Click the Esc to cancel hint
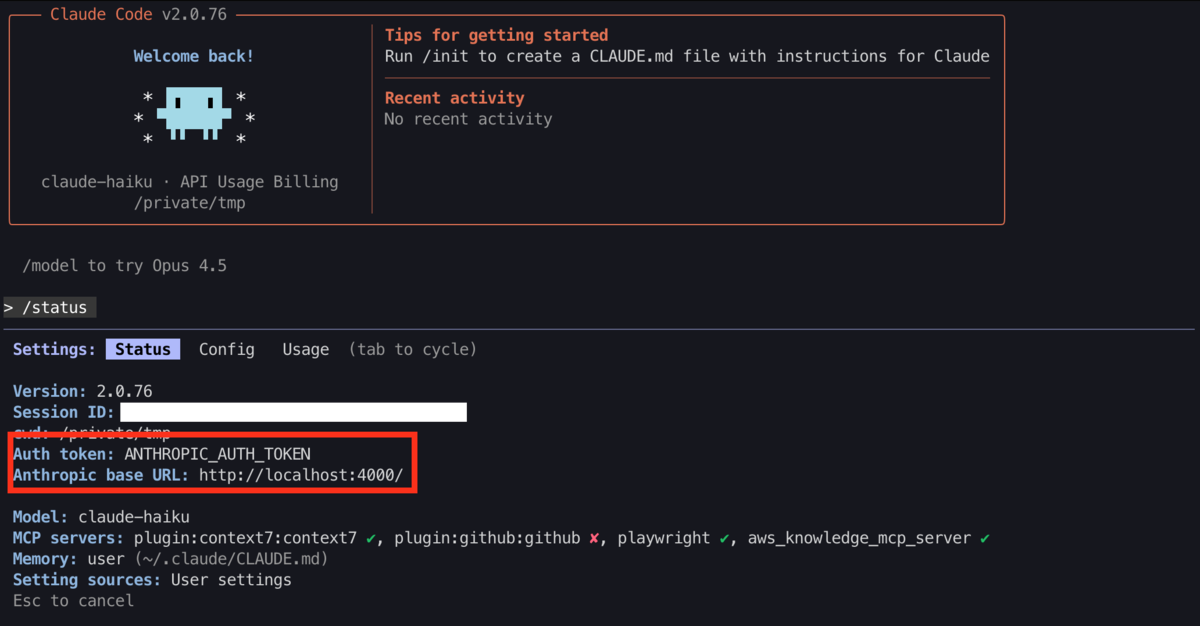Screen dimensions: 1200x626 (73, 601)
